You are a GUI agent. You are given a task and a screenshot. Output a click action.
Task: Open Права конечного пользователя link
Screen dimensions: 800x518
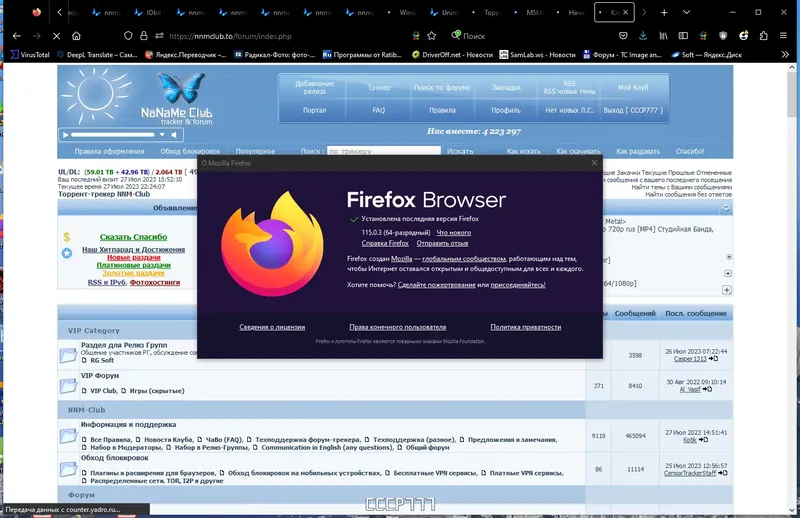(397, 327)
